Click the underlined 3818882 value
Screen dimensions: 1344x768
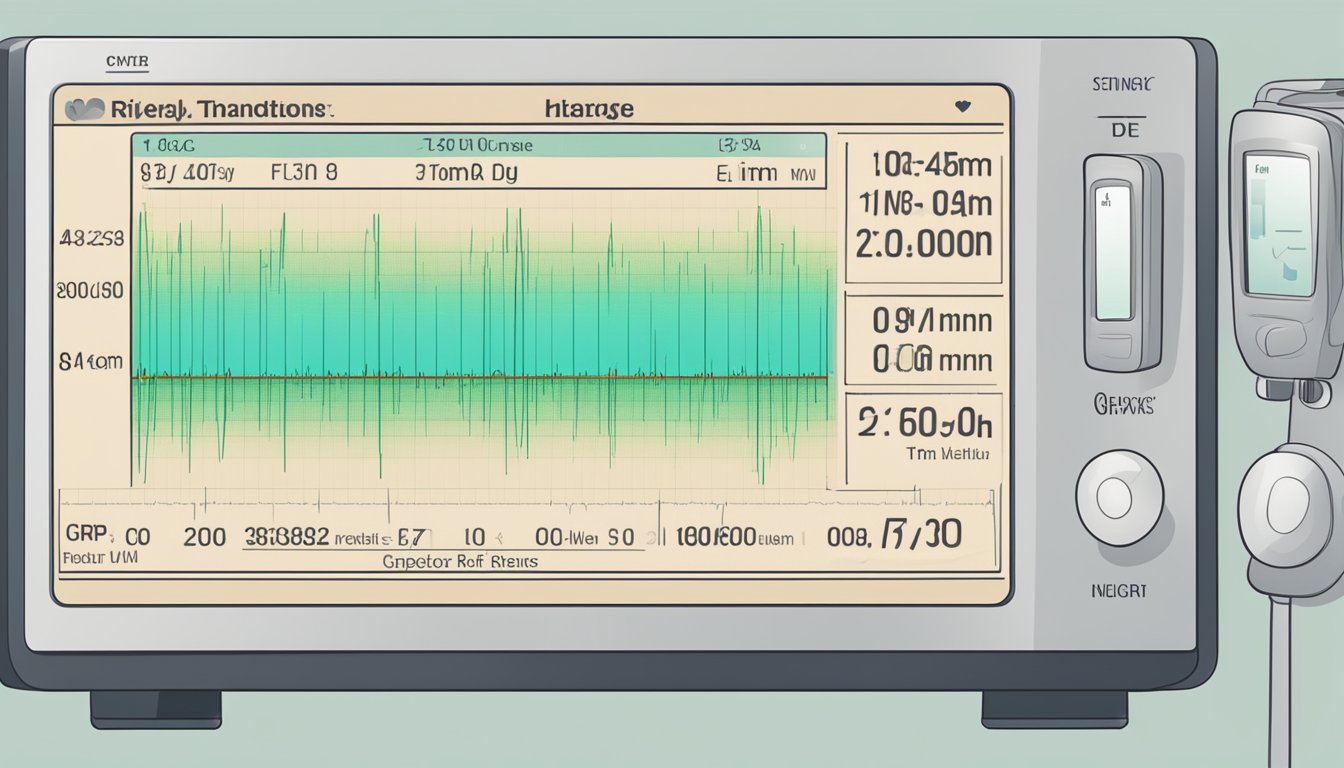click(x=287, y=537)
